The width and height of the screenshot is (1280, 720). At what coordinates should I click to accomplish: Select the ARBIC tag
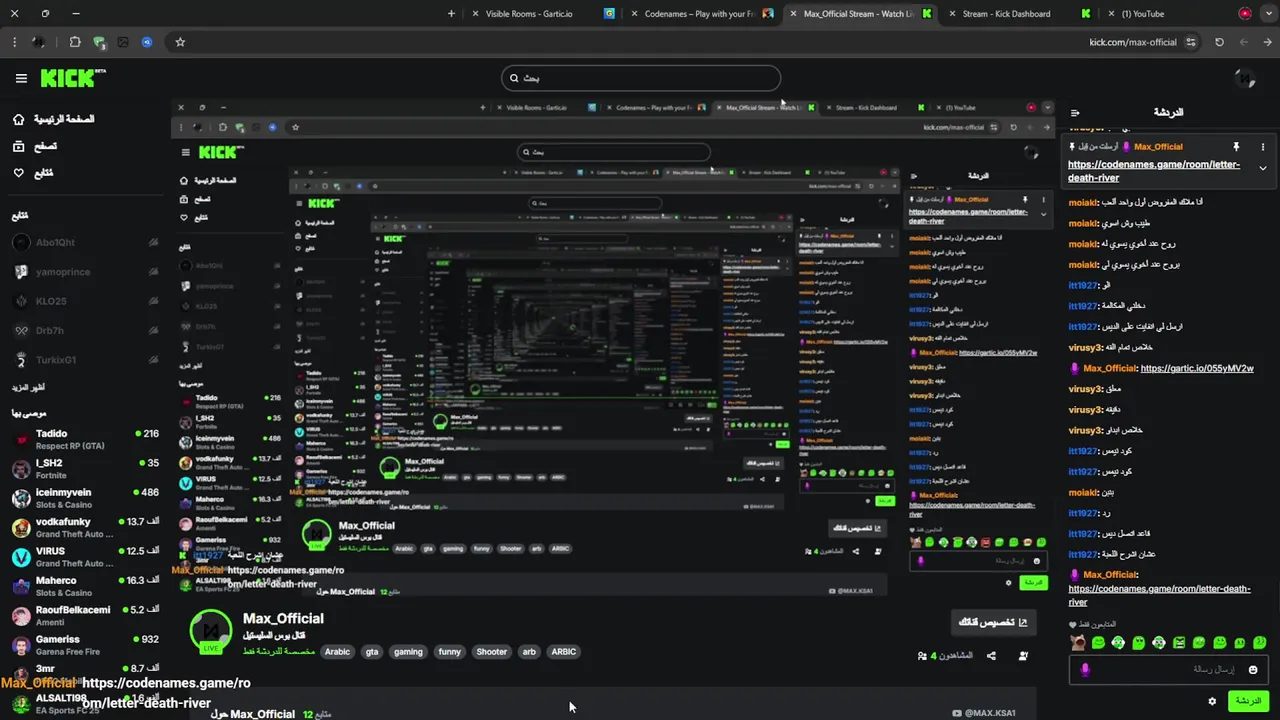564,652
